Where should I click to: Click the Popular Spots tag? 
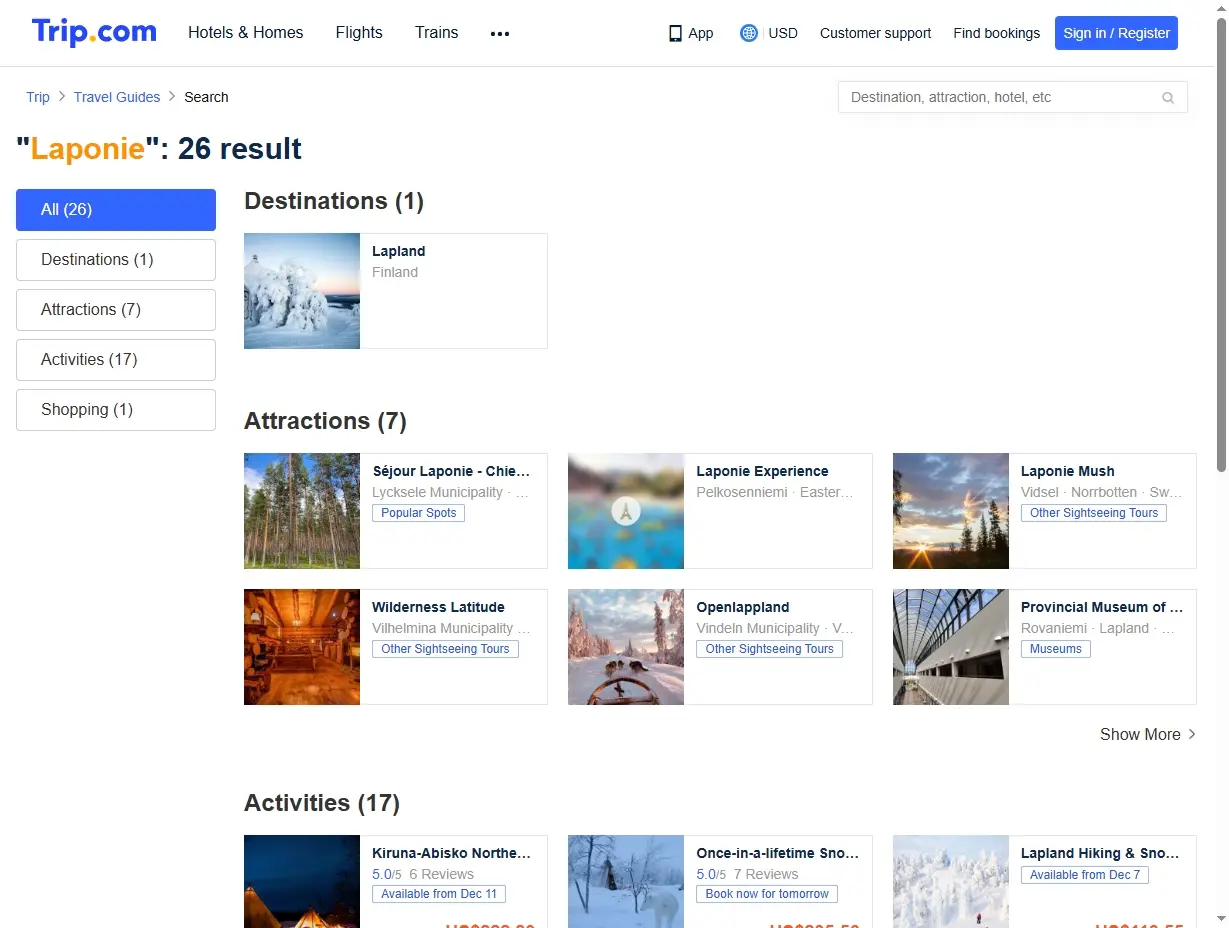pyautogui.click(x=418, y=513)
